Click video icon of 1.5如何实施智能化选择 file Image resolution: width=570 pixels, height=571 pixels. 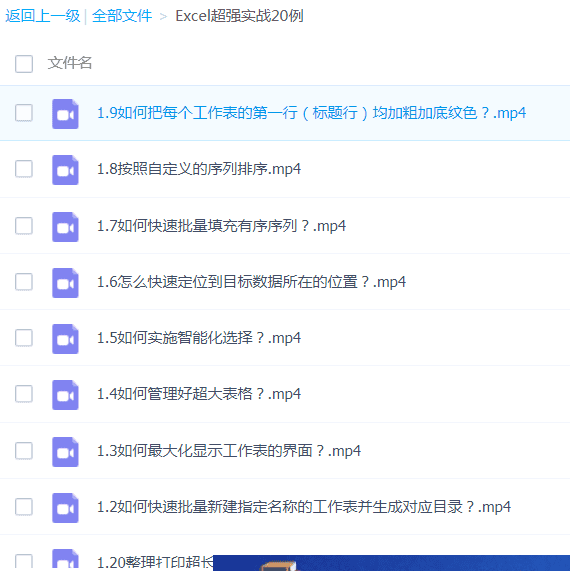[x=65, y=339]
